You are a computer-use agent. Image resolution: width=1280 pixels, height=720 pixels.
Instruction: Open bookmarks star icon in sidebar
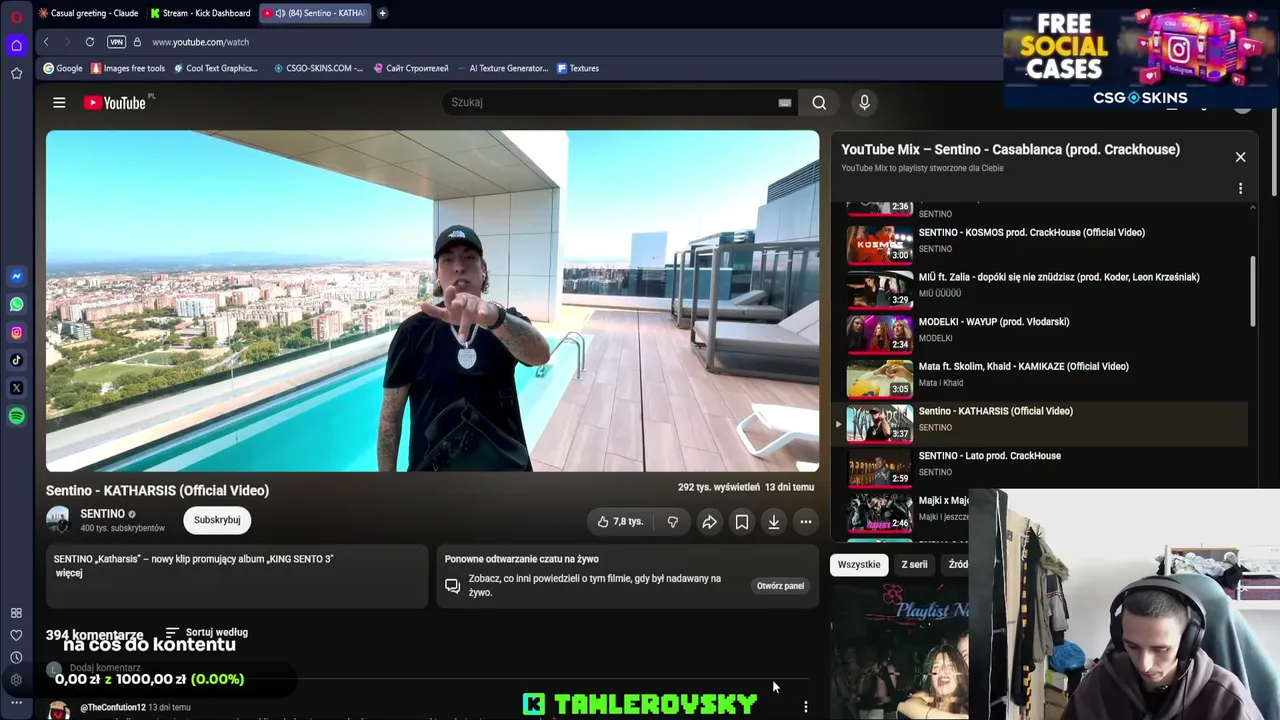16,73
